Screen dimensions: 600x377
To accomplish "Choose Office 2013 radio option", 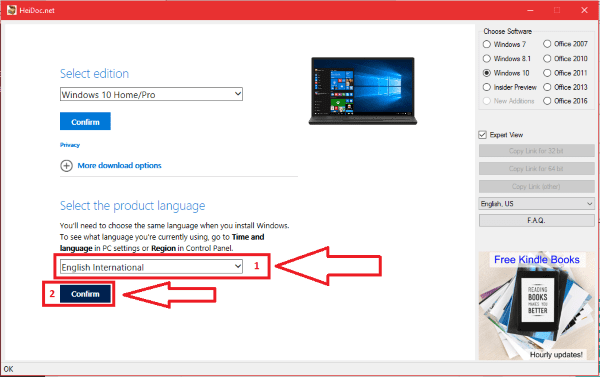I will click(547, 87).
